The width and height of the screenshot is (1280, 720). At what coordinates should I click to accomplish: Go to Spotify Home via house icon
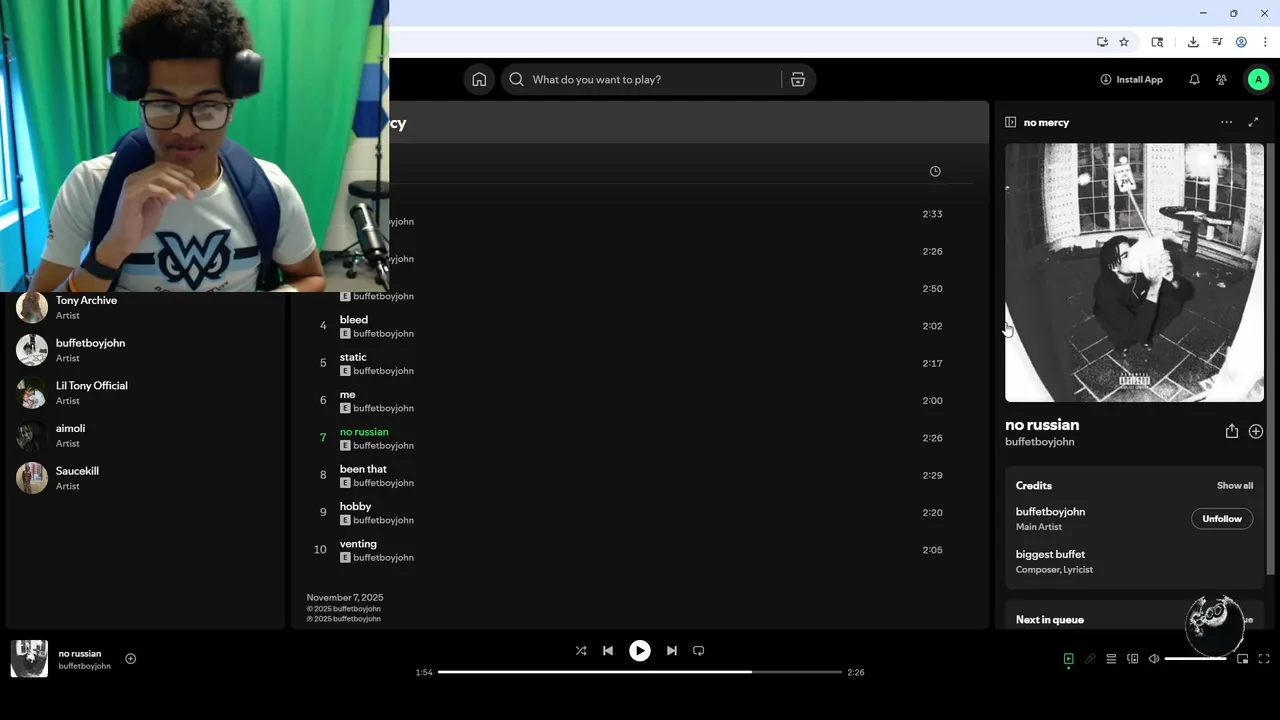(479, 80)
